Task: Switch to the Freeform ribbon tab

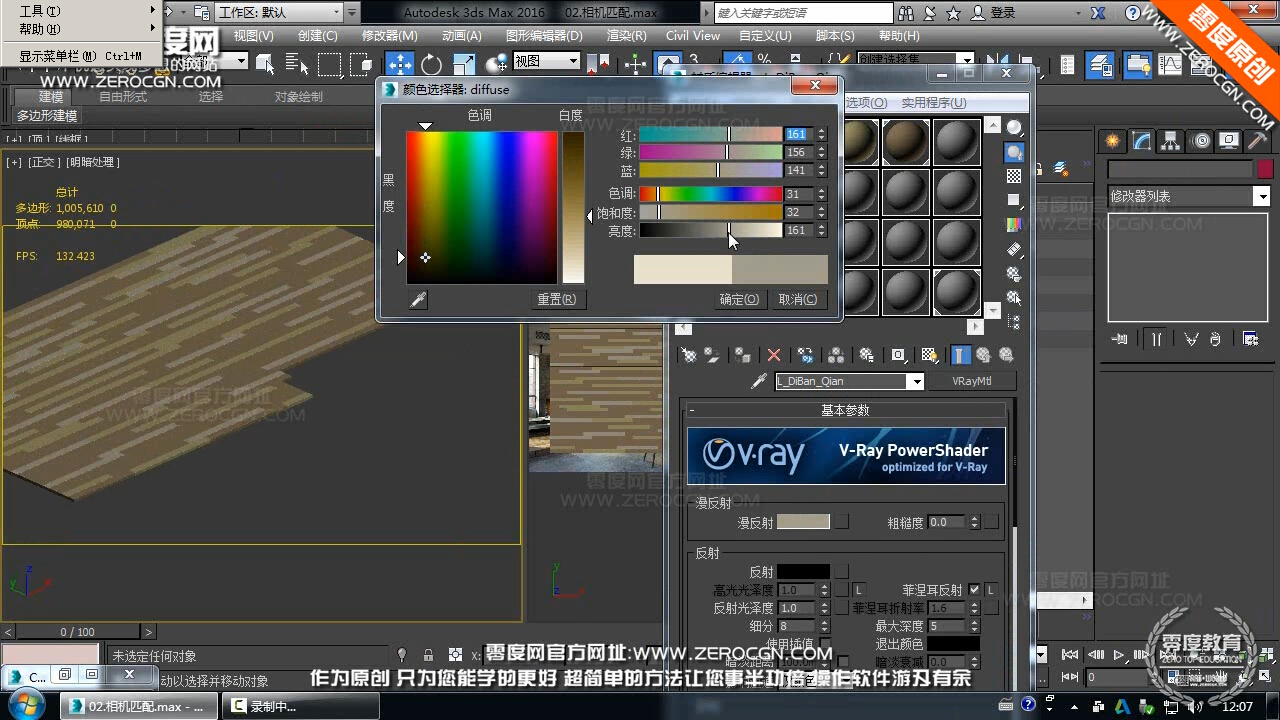Action: [123, 97]
